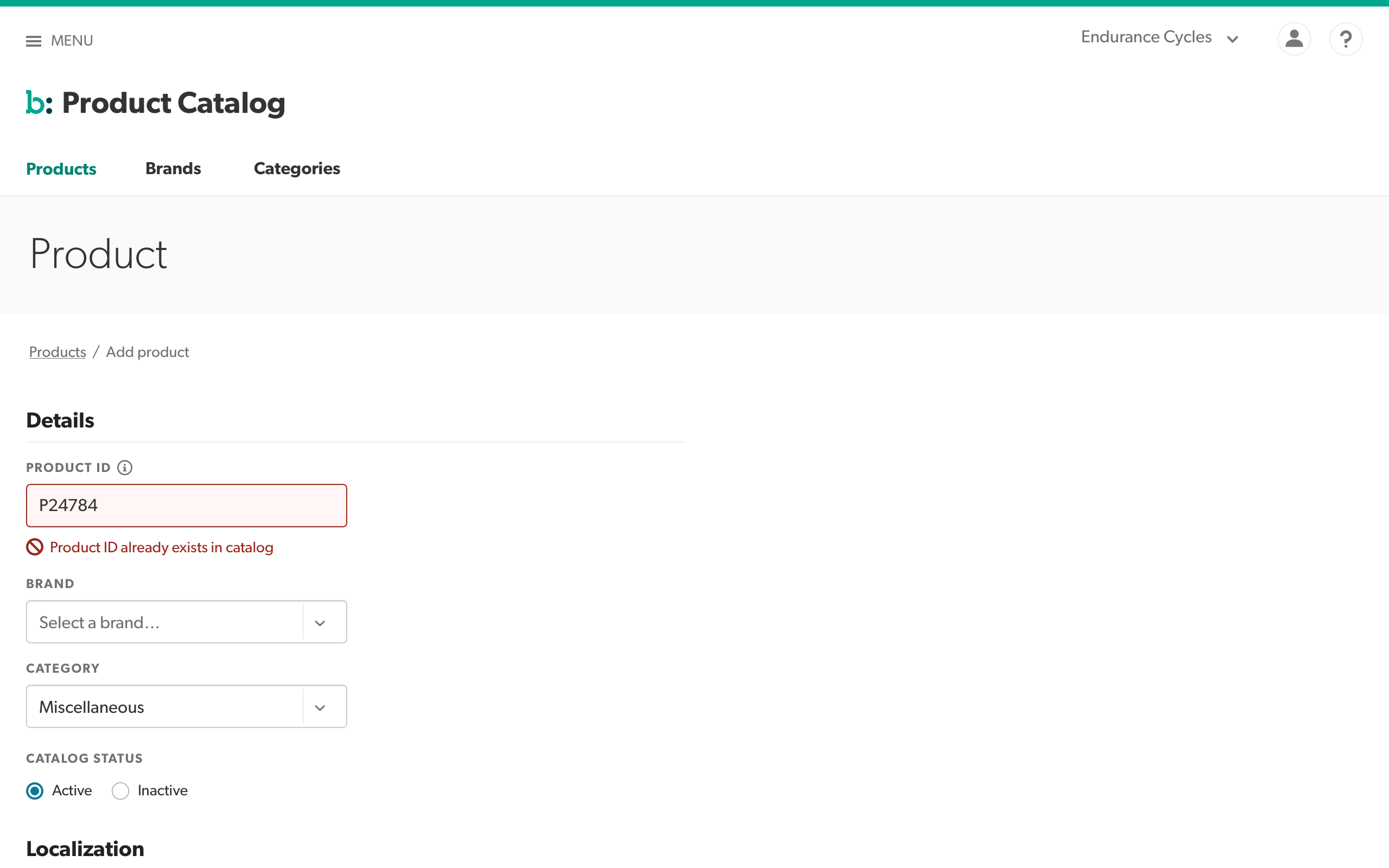Switch to the Products tab
Image resolution: width=1389 pixels, height=868 pixels.
point(61,169)
